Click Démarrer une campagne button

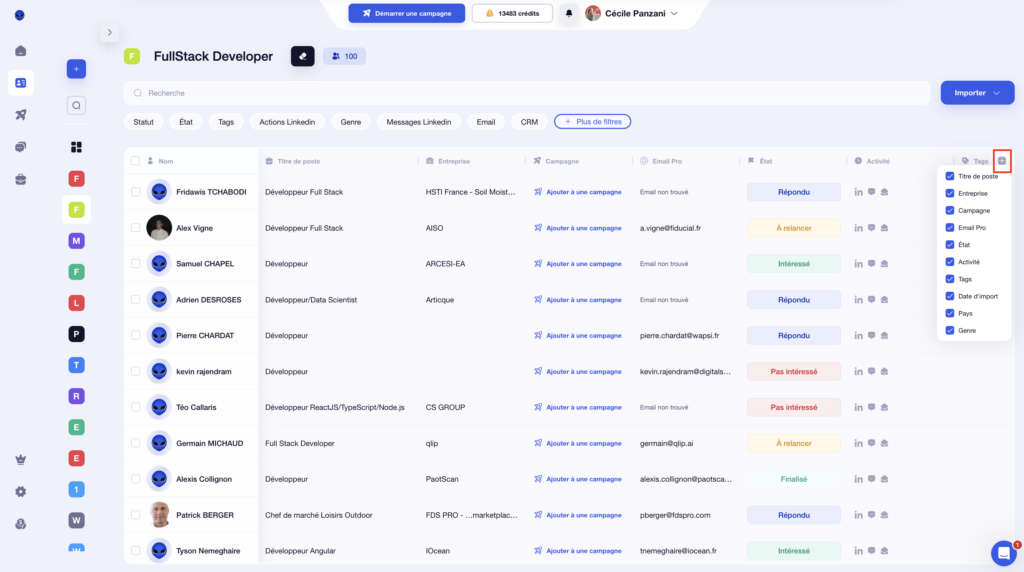pos(406,13)
